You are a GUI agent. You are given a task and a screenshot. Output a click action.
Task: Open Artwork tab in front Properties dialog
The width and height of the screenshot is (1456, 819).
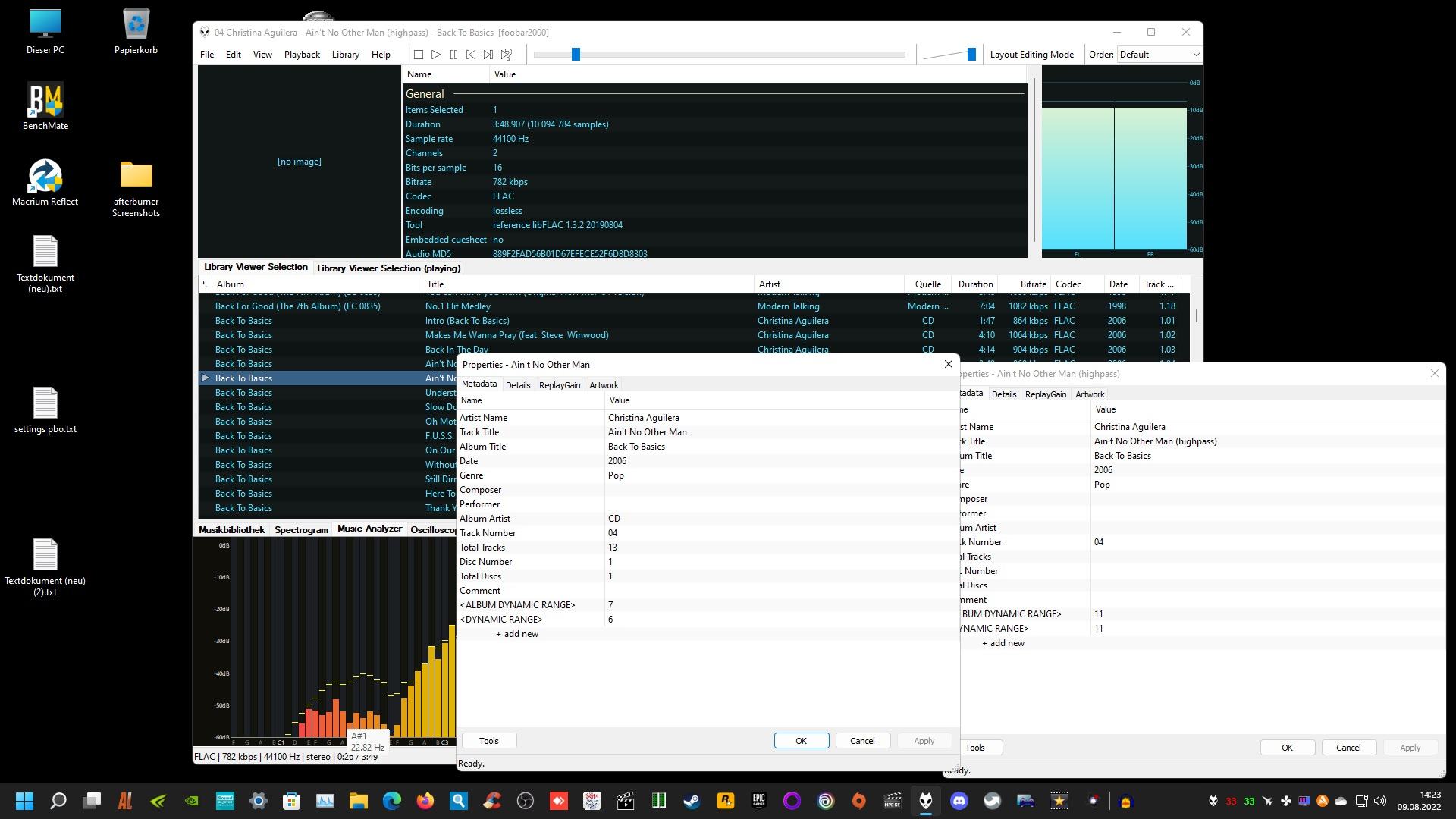(x=604, y=385)
